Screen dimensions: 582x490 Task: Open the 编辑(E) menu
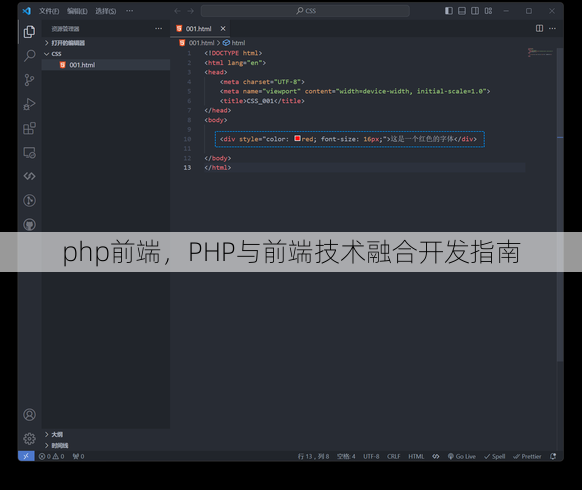click(77, 11)
